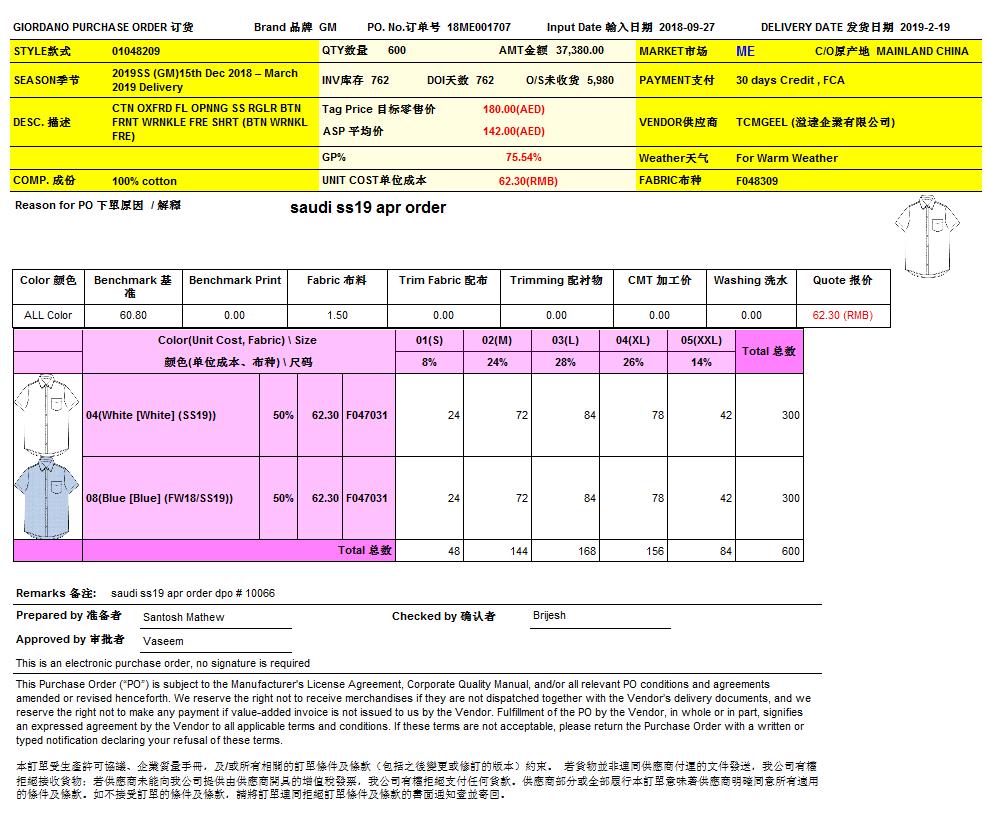
Task: Click the PO number 18ME001707
Action: click(x=479, y=28)
